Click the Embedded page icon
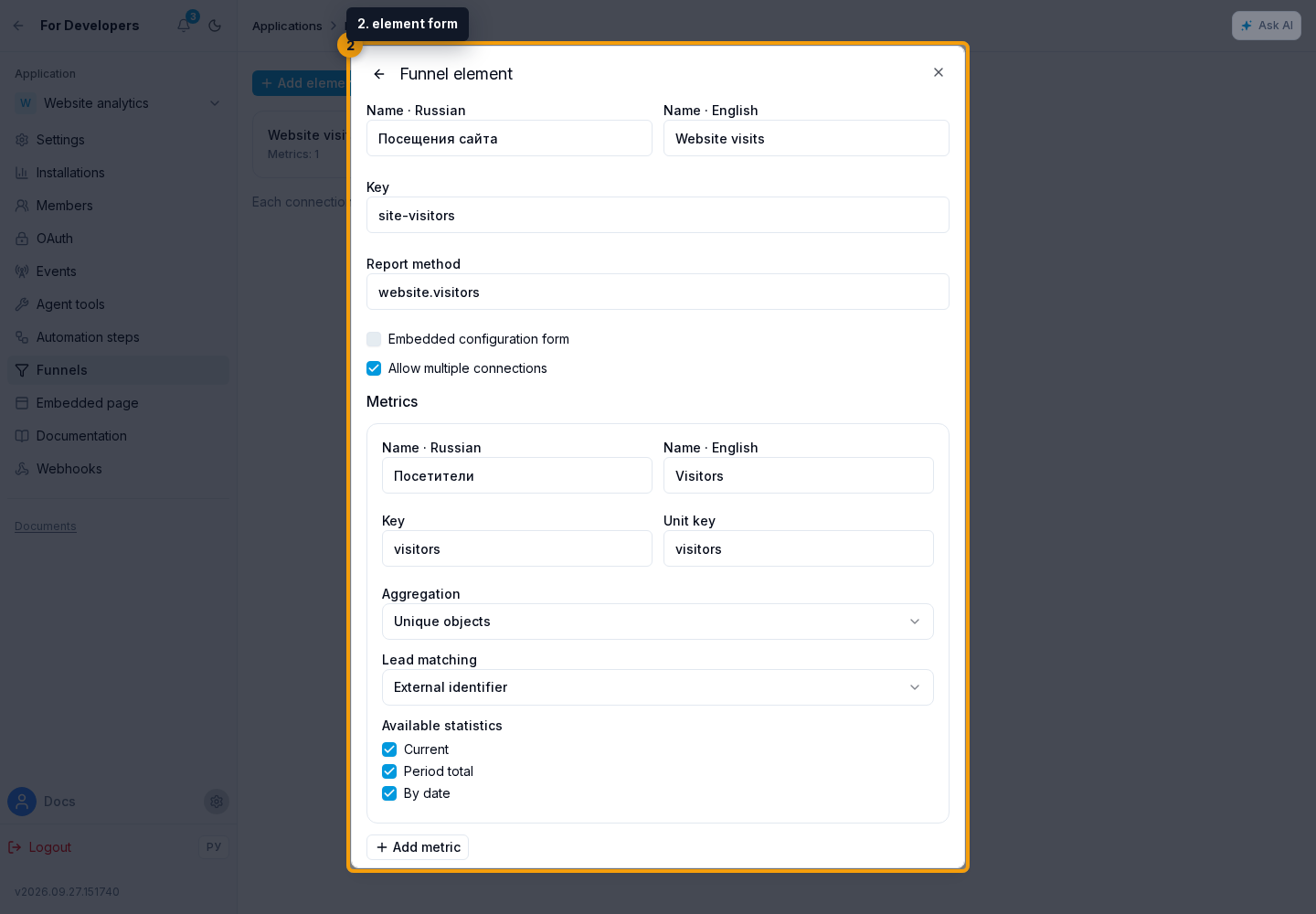This screenshot has width=1316, height=914. click(x=22, y=403)
